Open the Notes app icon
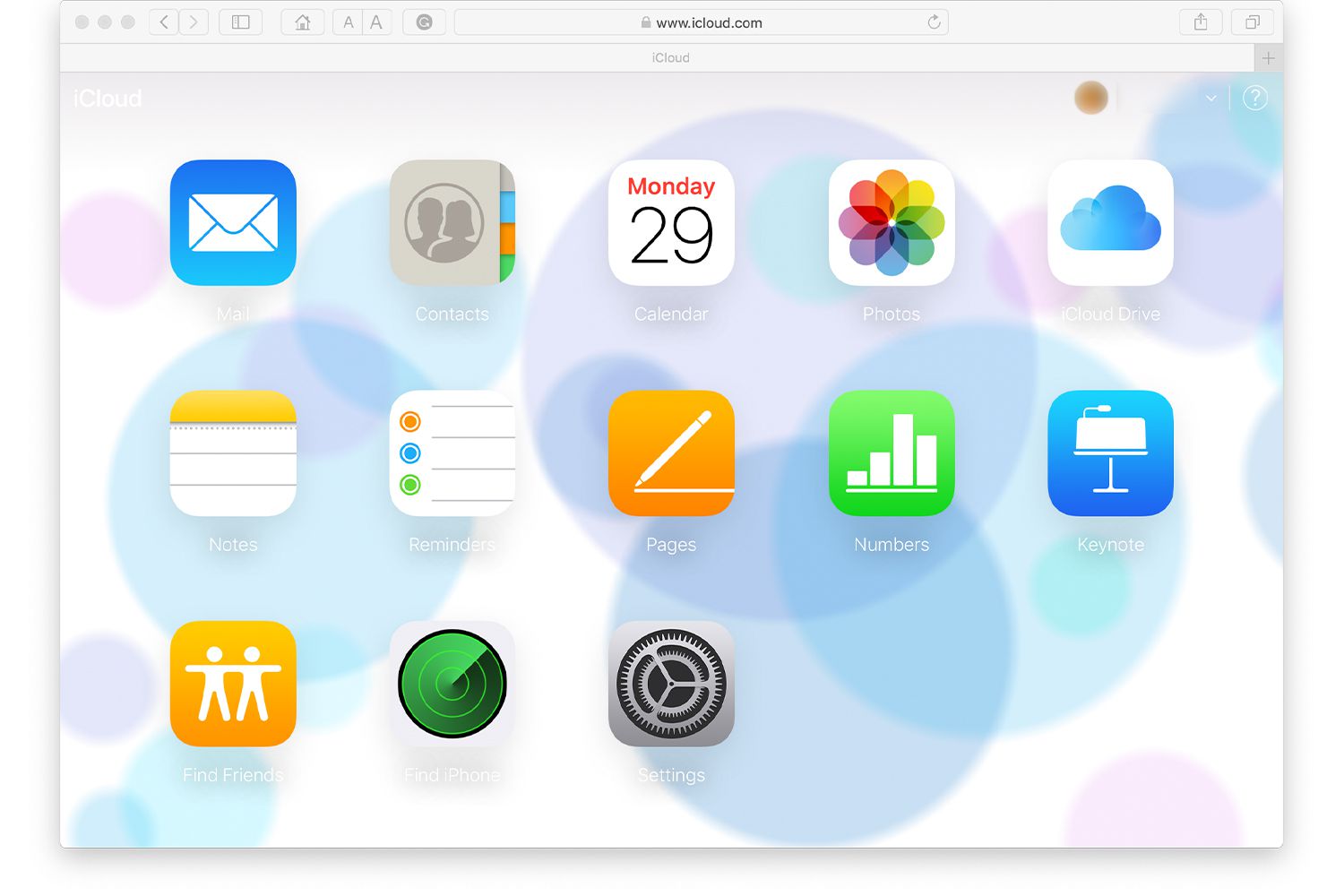Image resolution: width=1344 pixels, height=896 pixels. click(233, 452)
